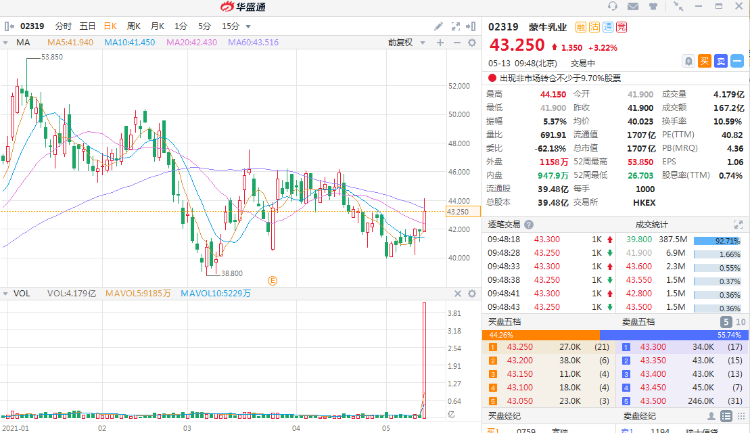Open the skin theme shirt icon
This screenshot has width=750, height=433.
tap(653, 6)
